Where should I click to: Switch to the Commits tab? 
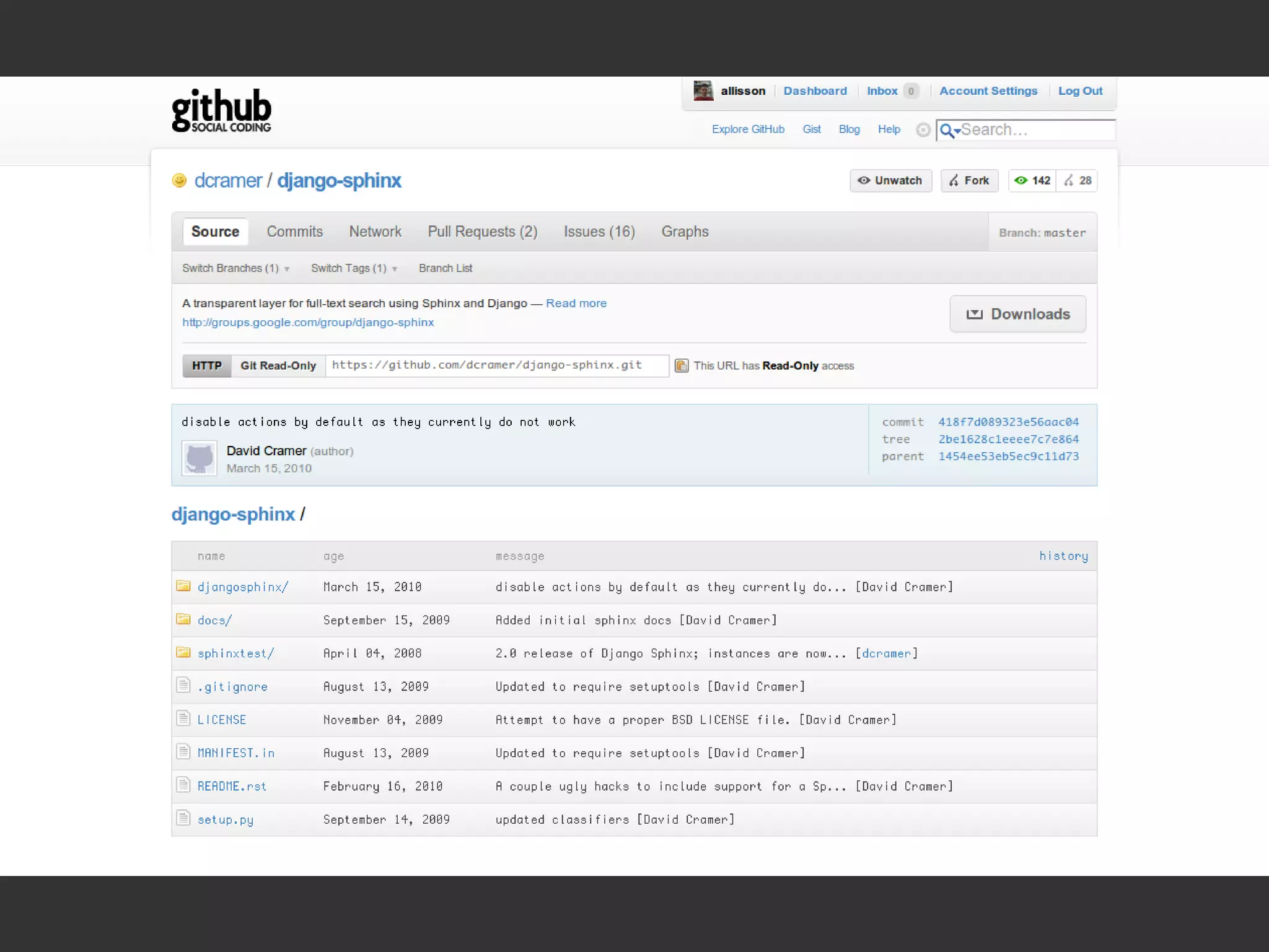pyautogui.click(x=295, y=232)
